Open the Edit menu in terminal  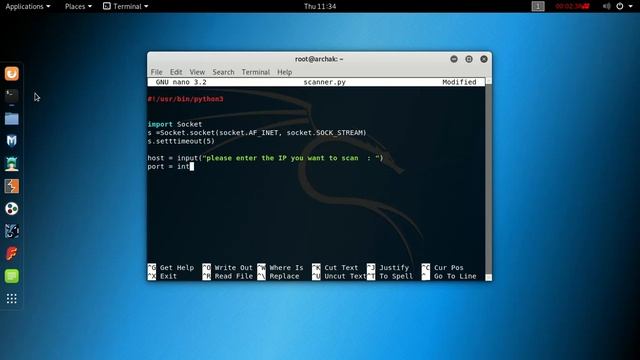point(176,72)
